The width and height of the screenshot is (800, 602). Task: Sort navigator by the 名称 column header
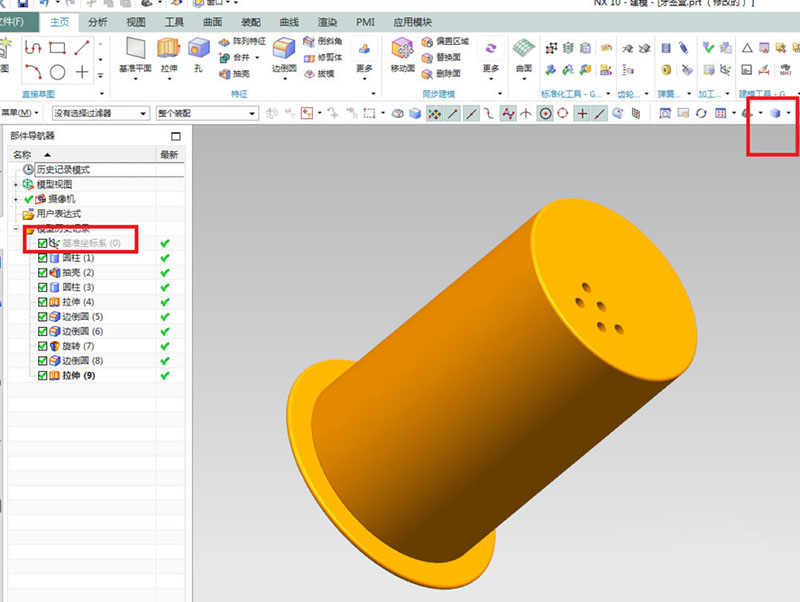[82, 155]
